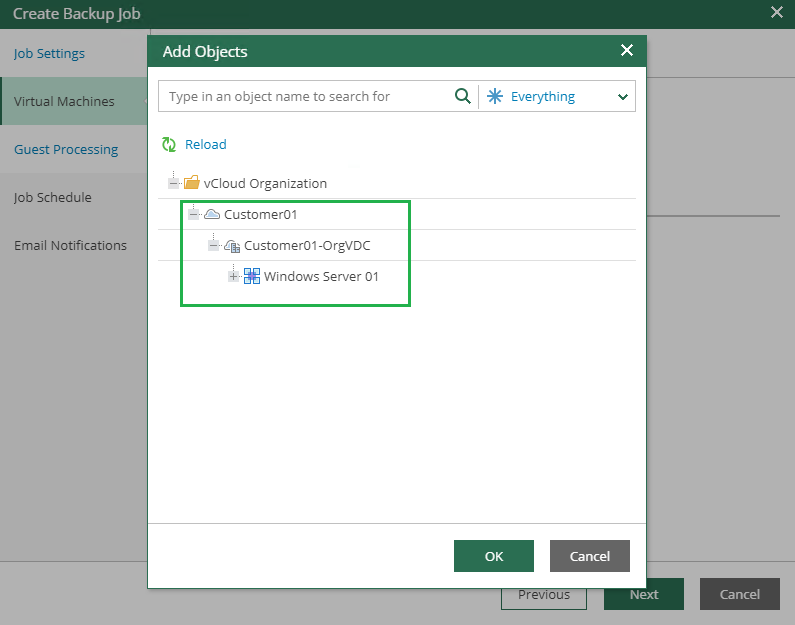795x625 pixels.
Task: Open the Everything object type dropdown
Action: click(623, 97)
